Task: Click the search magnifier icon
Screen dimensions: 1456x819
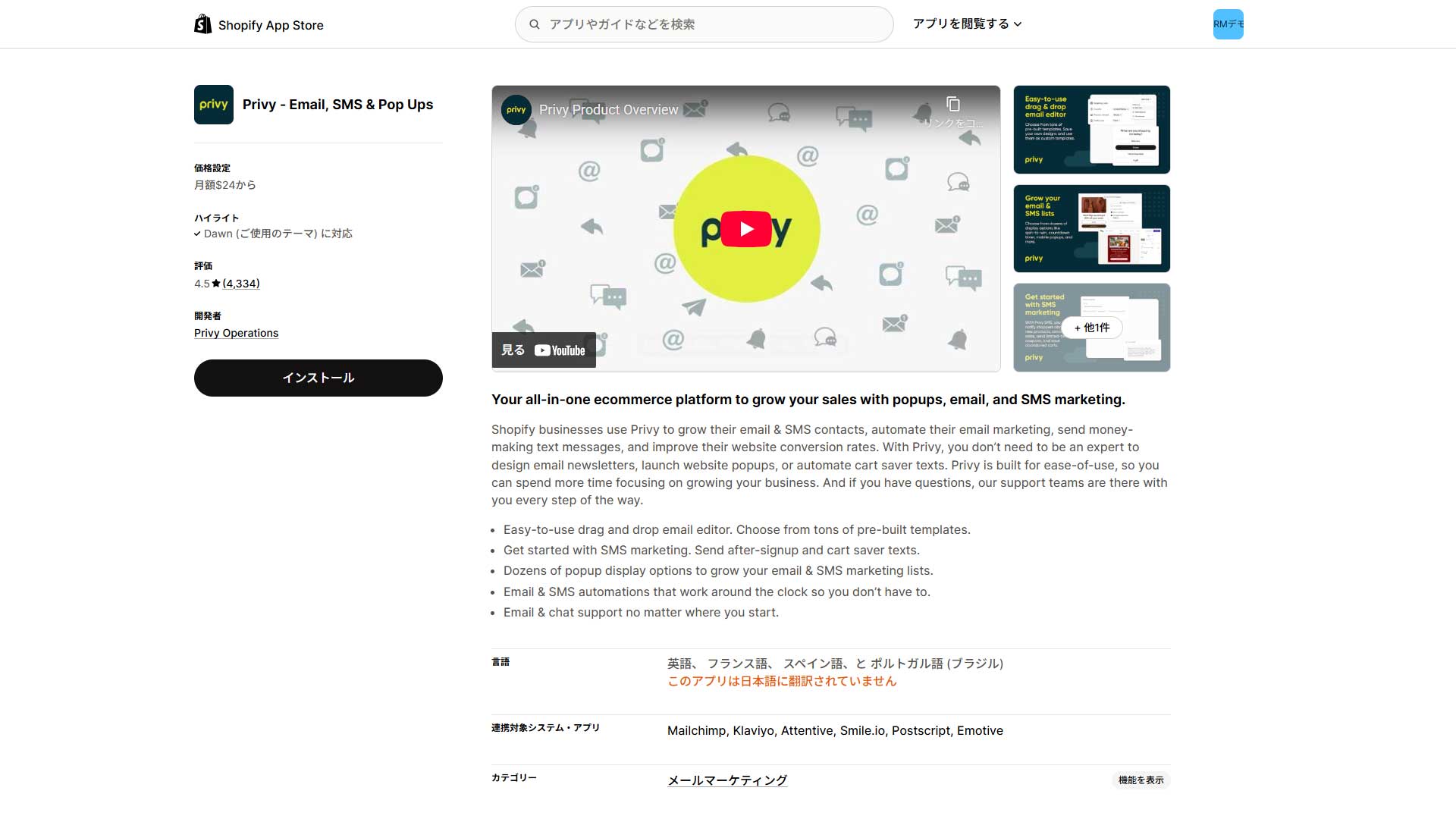Action: [x=535, y=24]
